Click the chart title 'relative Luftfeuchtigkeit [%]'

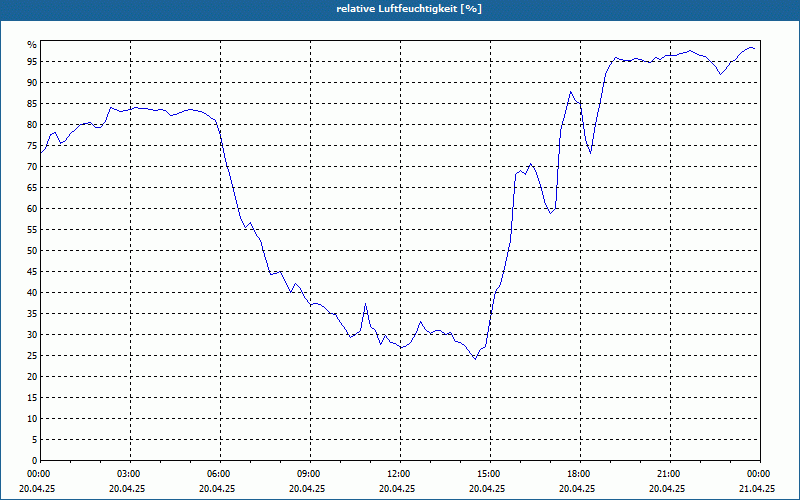tap(409, 9)
